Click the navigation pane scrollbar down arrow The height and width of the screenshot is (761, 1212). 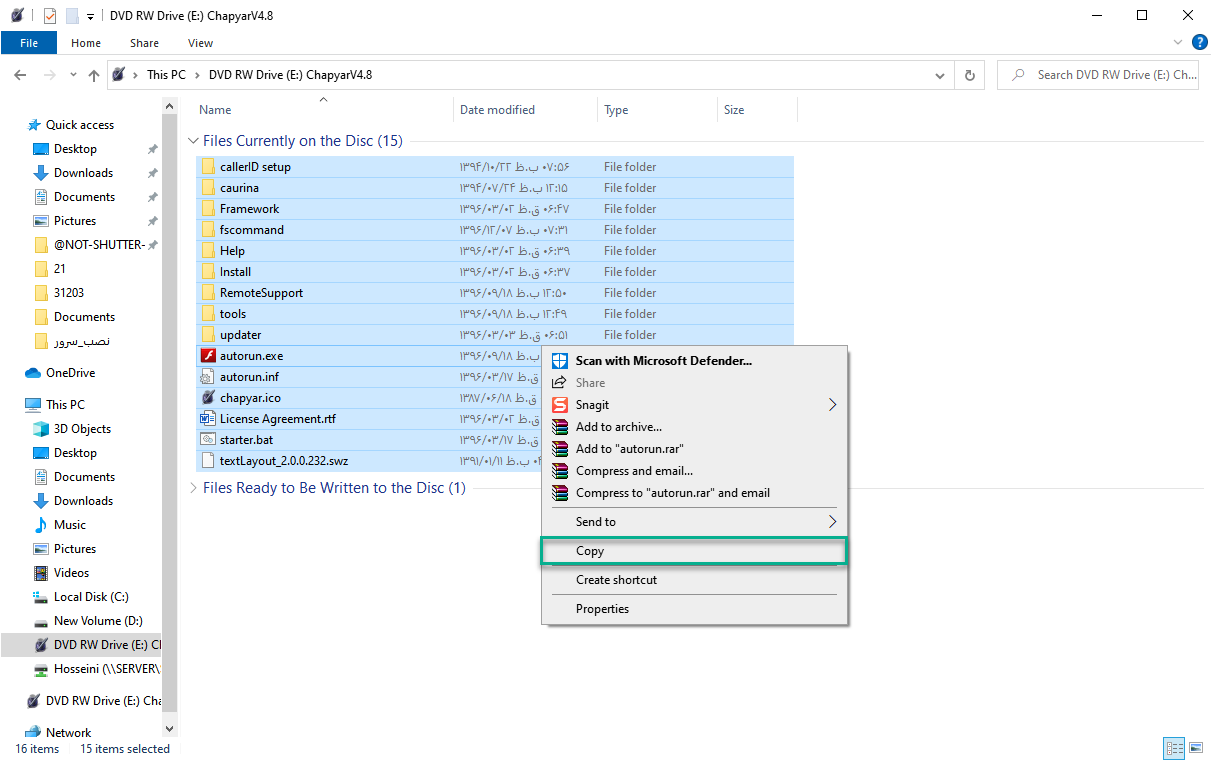point(168,730)
